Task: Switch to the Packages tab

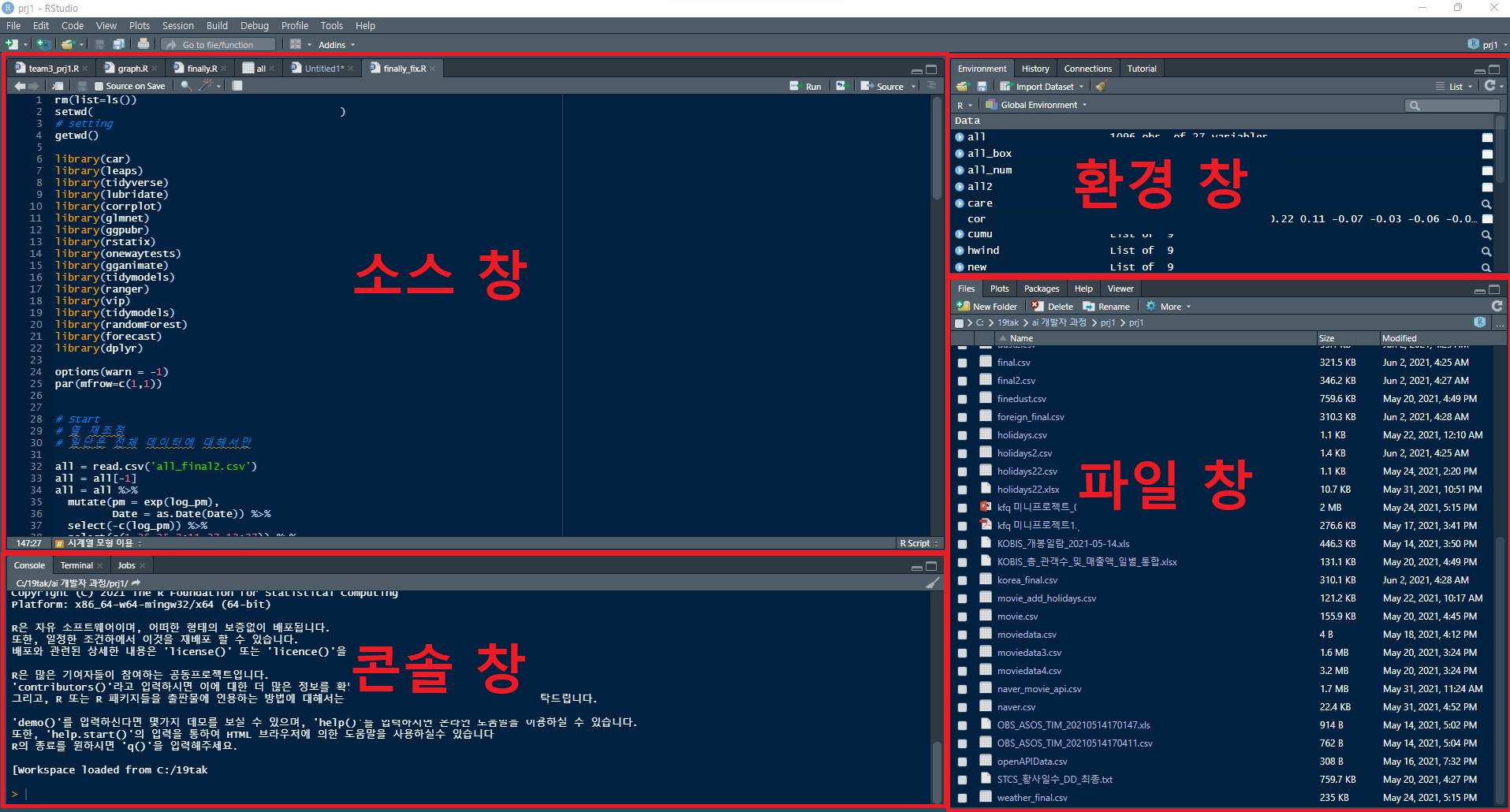Action: tap(1041, 289)
